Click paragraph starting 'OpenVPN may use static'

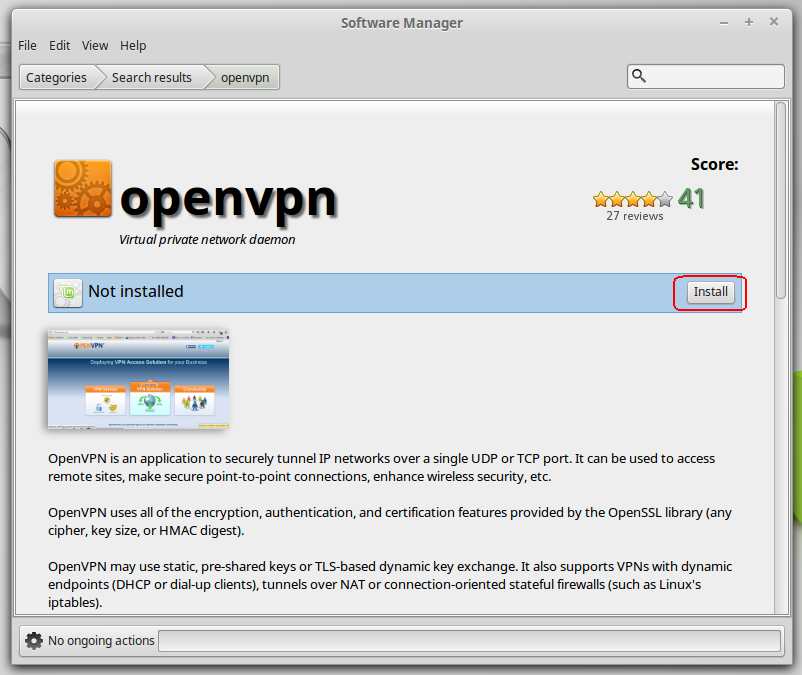(x=390, y=584)
